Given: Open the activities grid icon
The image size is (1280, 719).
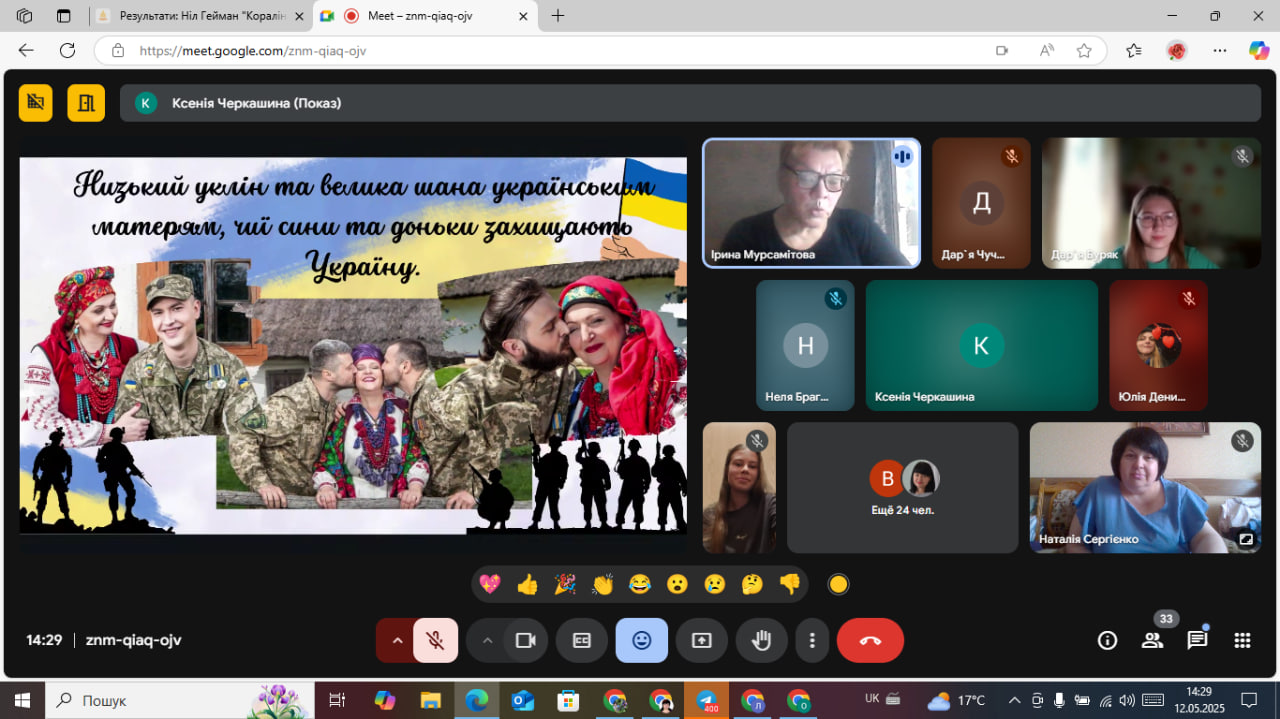Looking at the screenshot, I should (1242, 641).
